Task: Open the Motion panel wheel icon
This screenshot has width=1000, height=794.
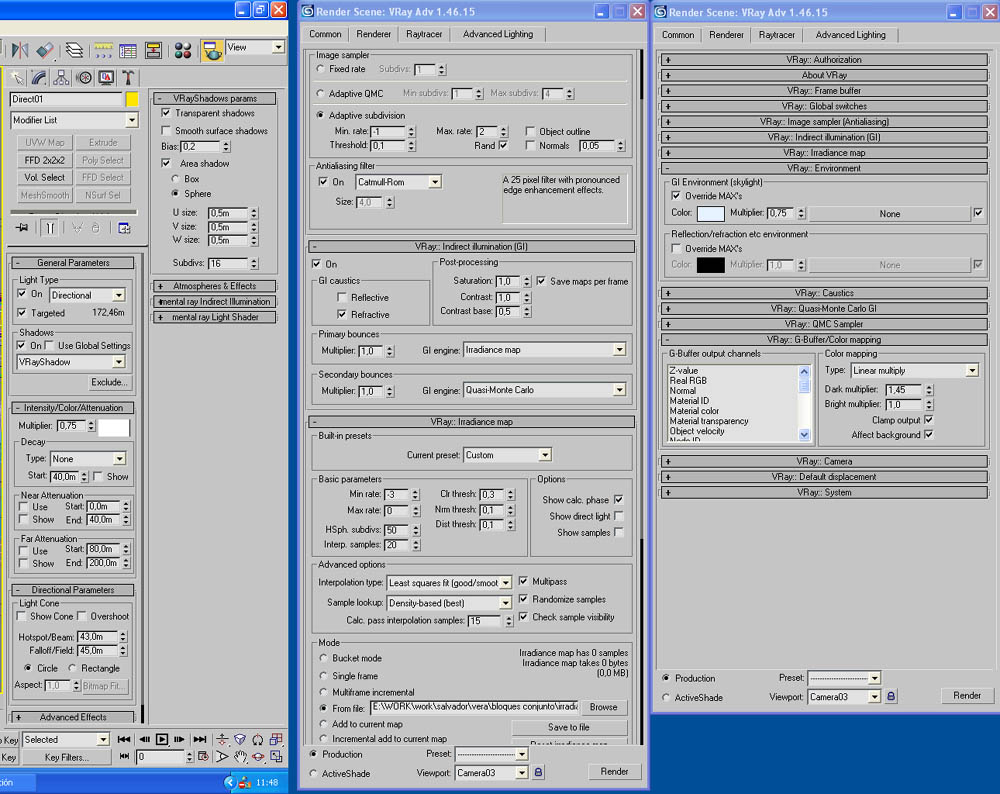Action: pyautogui.click(x=84, y=78)
